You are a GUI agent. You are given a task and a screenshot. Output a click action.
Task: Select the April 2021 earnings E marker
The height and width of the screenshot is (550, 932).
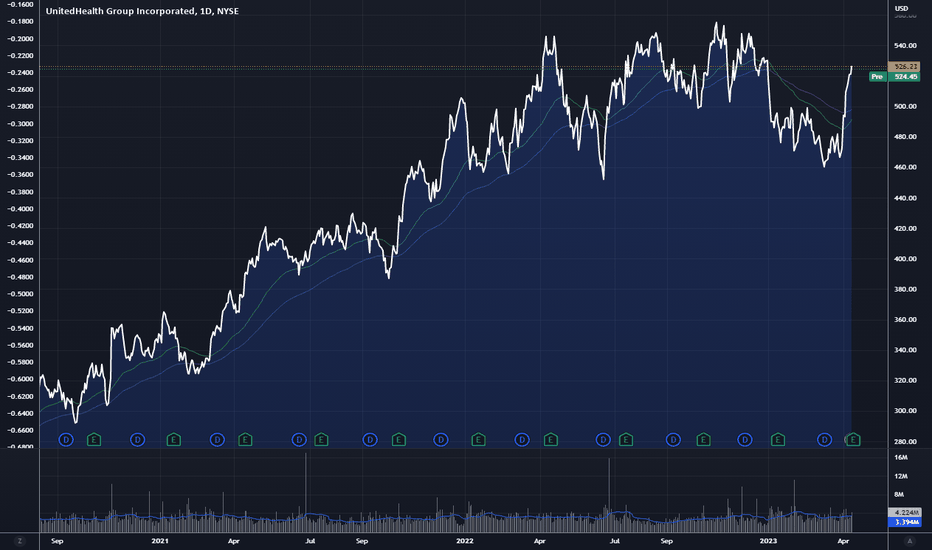(245, 440)
